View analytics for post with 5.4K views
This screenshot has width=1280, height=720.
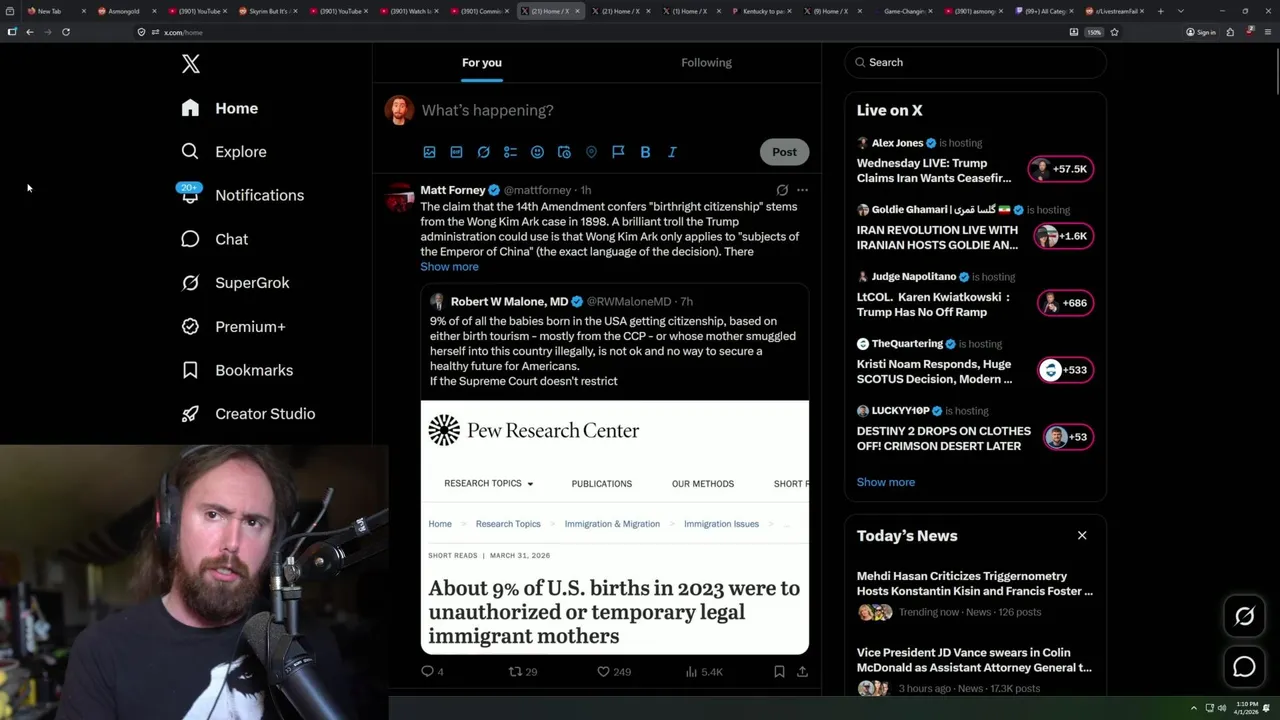pyautogui.click(x=704, y=672)
